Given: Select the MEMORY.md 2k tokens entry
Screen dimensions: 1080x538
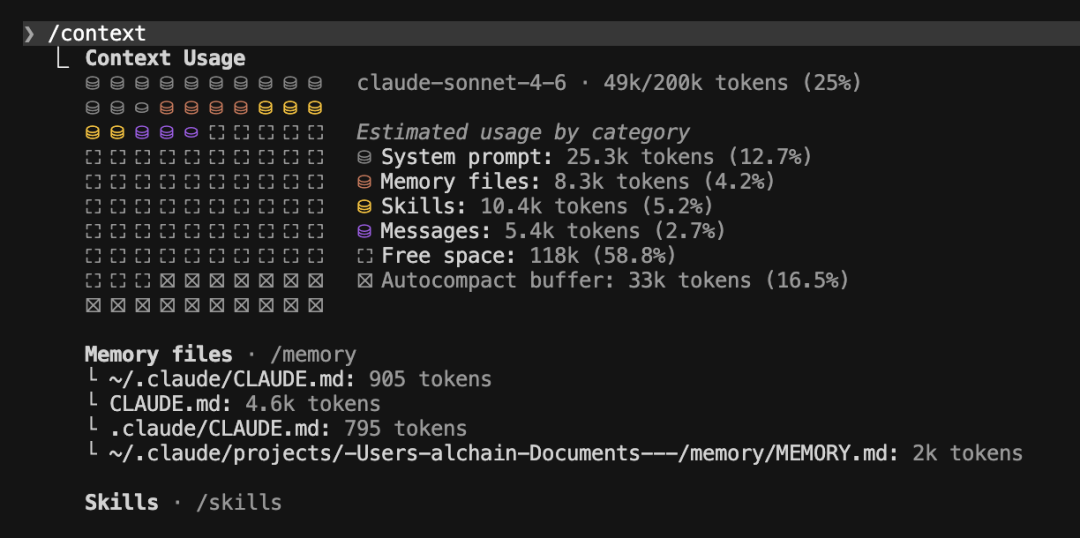Looking at the screenshot, I should (x=566, y=454).
